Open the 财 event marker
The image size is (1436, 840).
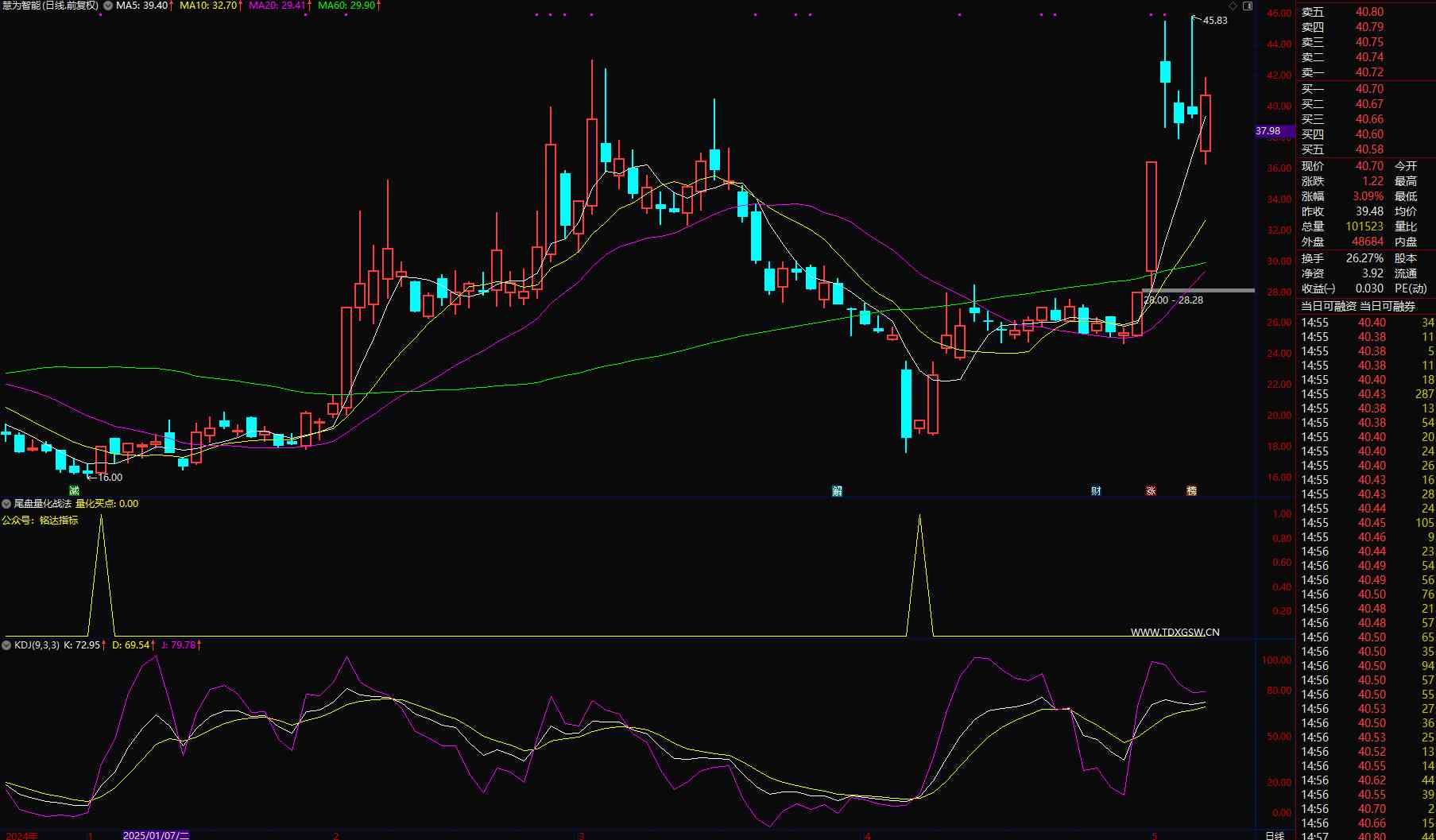coord(1097,490)
